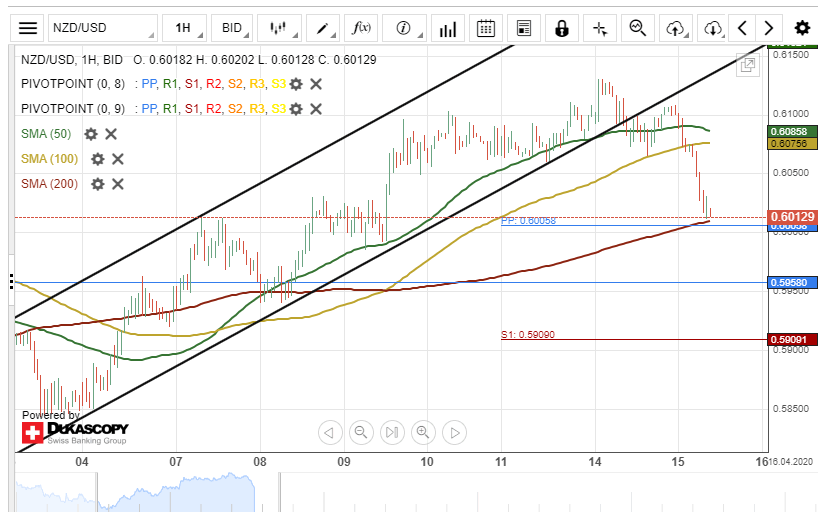Viewport: 819px width, 521px height.
Task: Open the f(x) indicators menu
Action: pyautogui.click(x=362, y=28)
